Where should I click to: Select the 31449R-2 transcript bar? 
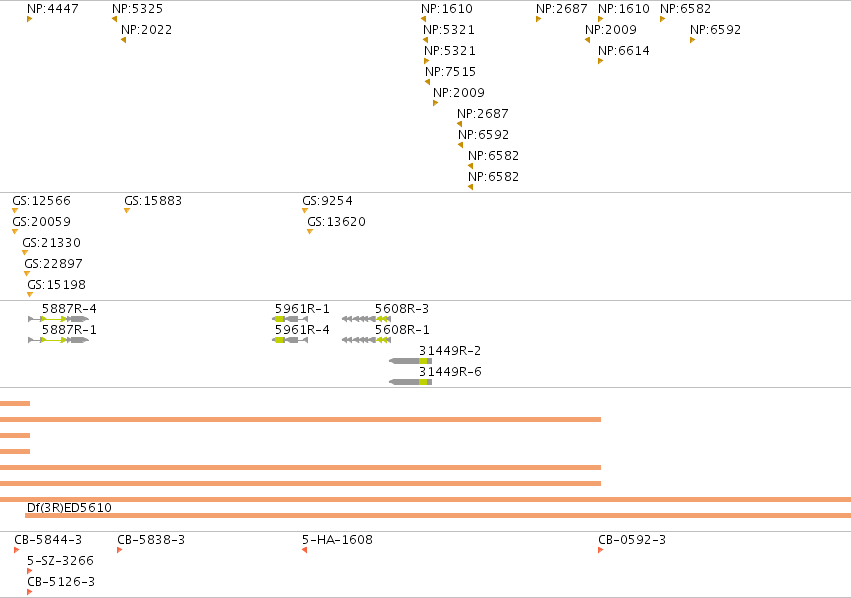[410, 361]
